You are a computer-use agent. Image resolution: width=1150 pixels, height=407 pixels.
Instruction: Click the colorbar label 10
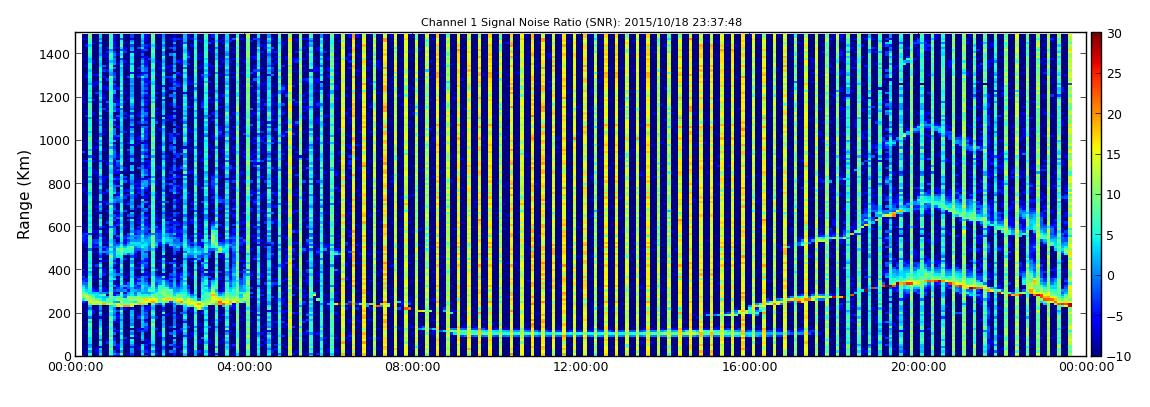pos(1115,195)
